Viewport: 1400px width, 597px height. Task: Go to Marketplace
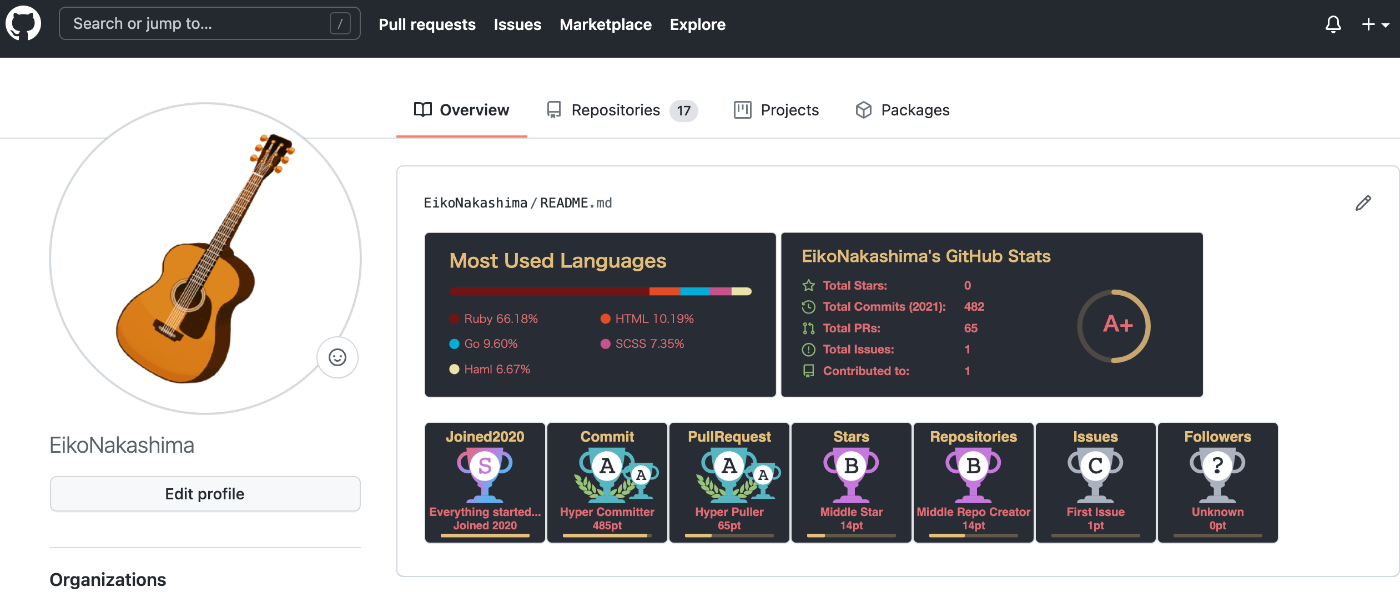pos(606,25)
